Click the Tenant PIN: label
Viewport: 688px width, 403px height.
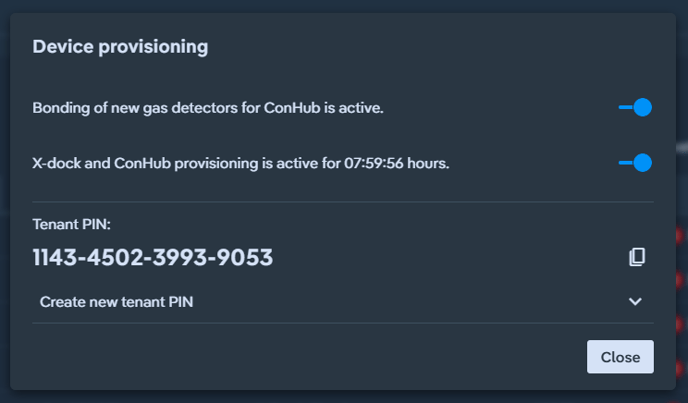click(72, 224)
